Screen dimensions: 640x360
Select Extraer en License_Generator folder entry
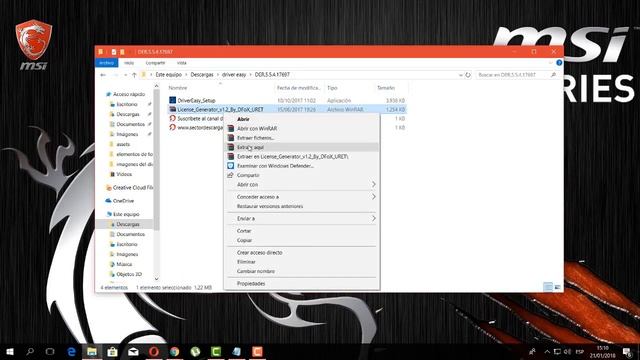[302, 156]
